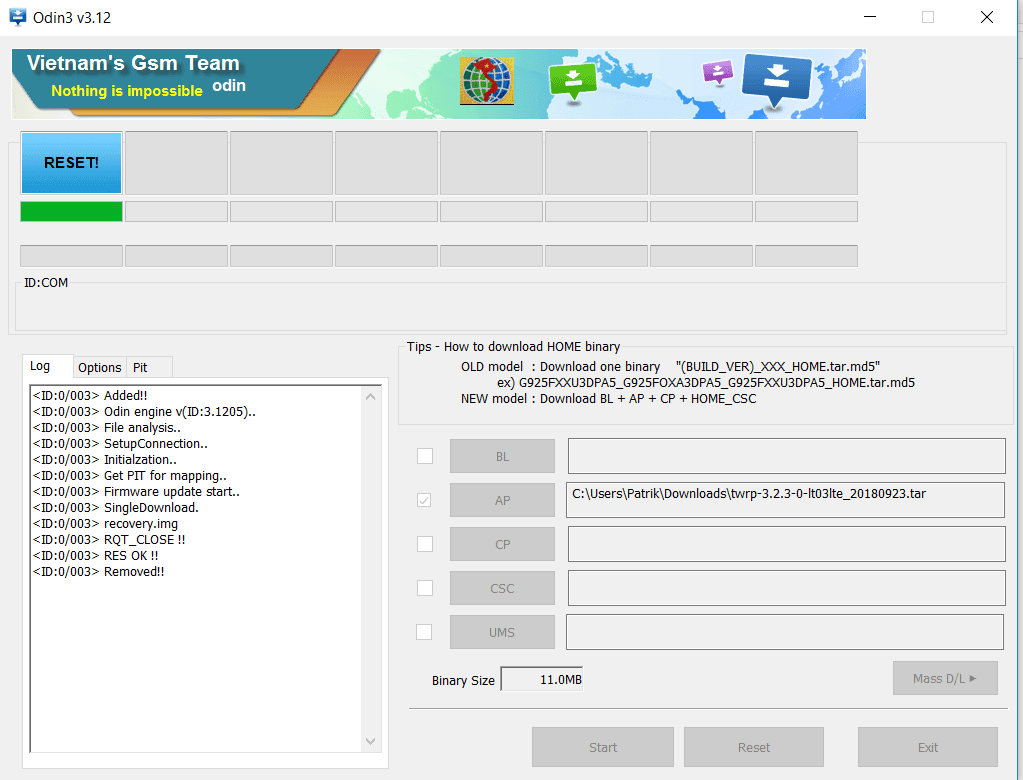Click the log scrollbar down arrow

371,741
